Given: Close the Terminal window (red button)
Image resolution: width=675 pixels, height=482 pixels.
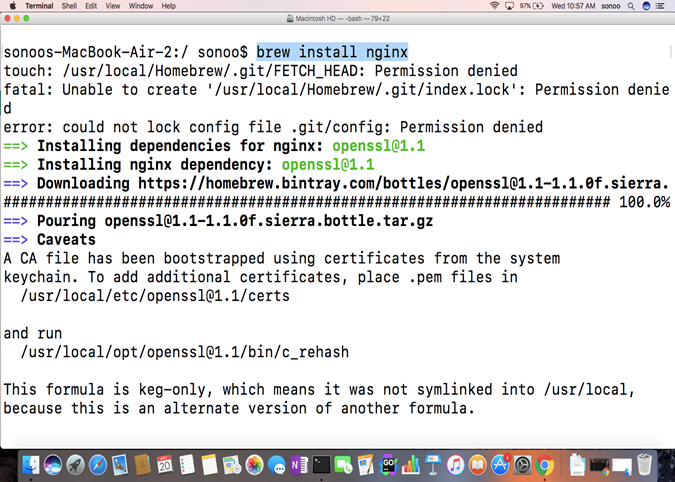Looking at the screenshot, I should pyautogui.click(x=7, y=18).
